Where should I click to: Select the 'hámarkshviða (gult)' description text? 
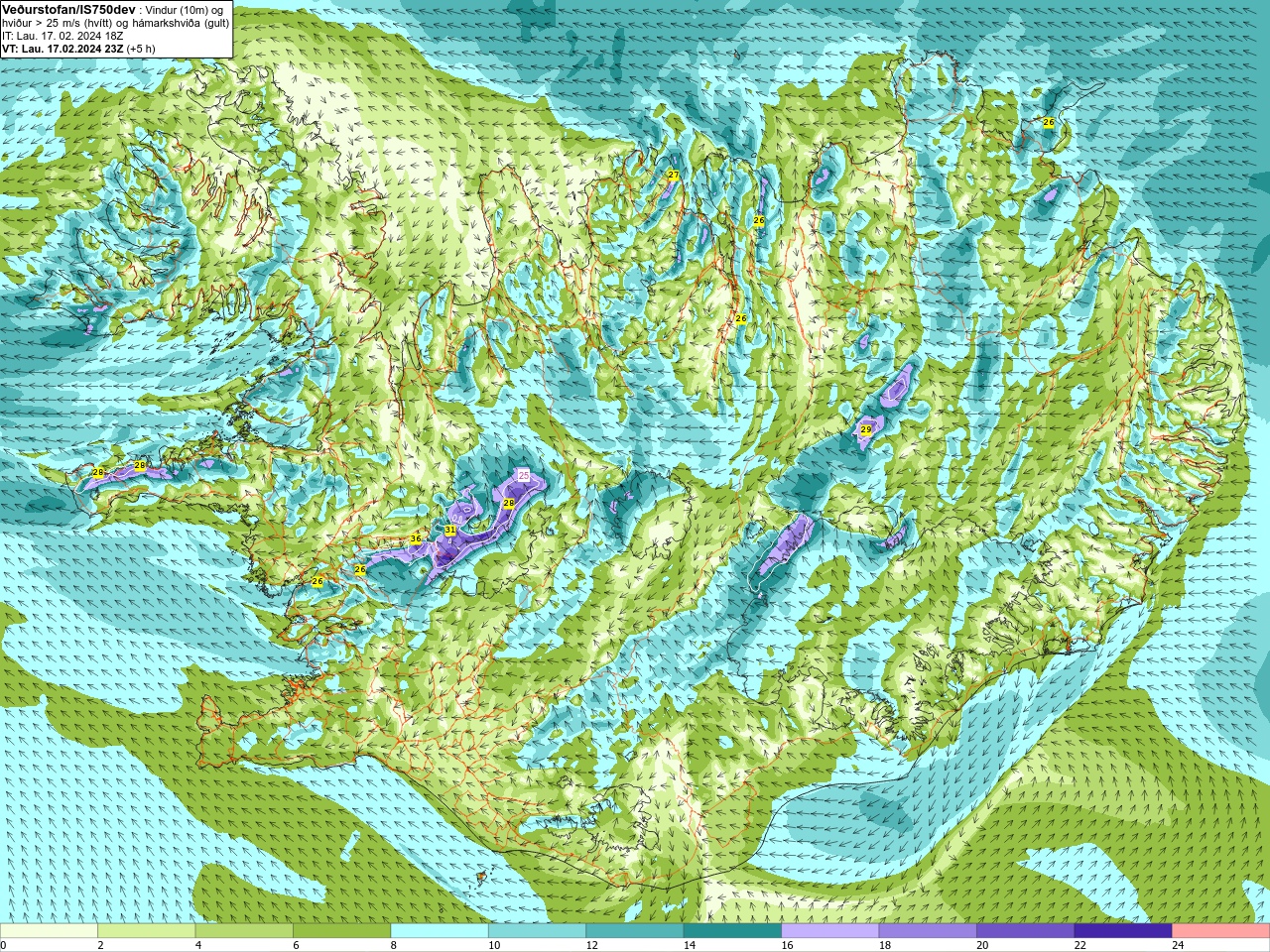[181, 22]
